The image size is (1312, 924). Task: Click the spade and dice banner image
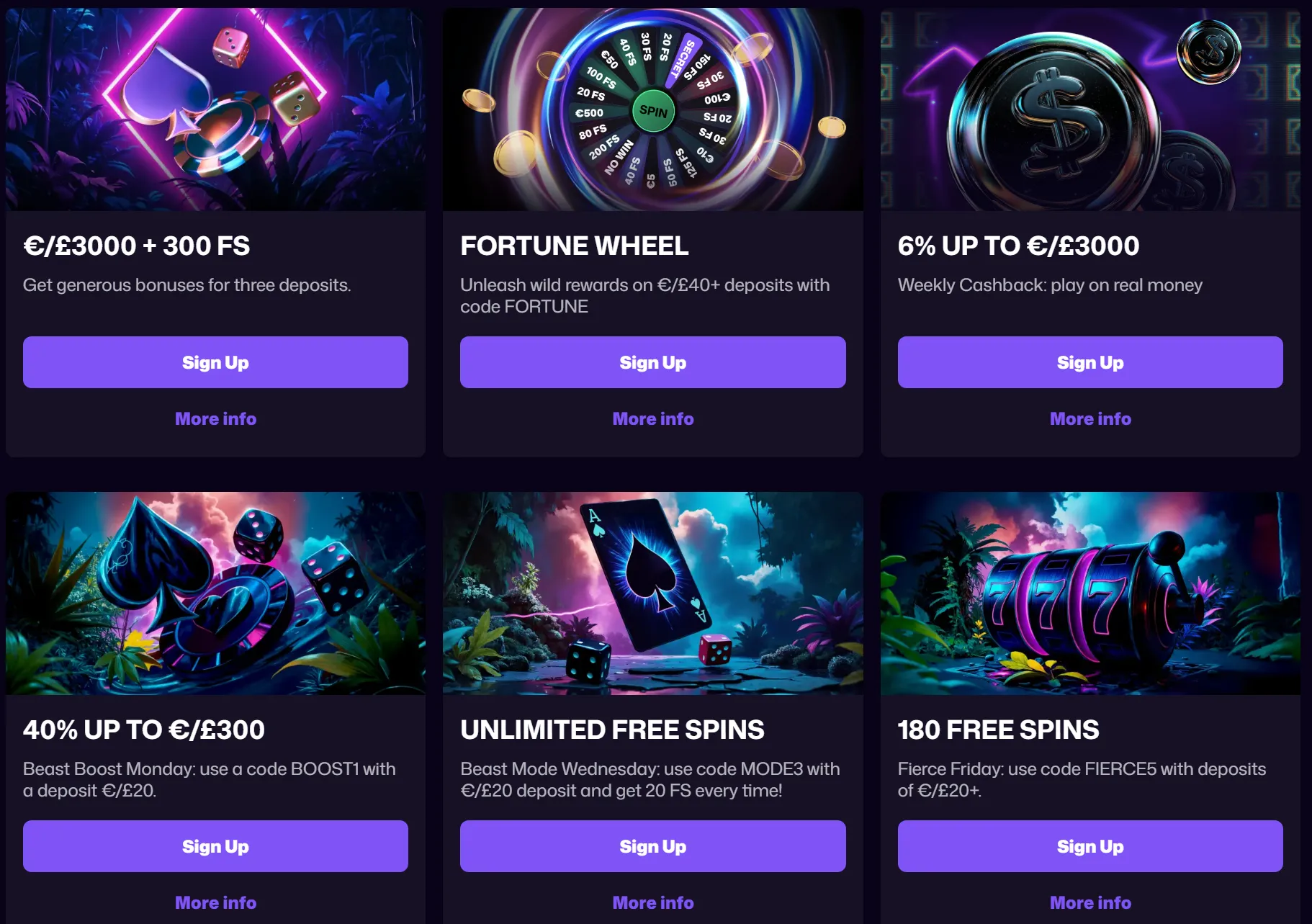215,592
